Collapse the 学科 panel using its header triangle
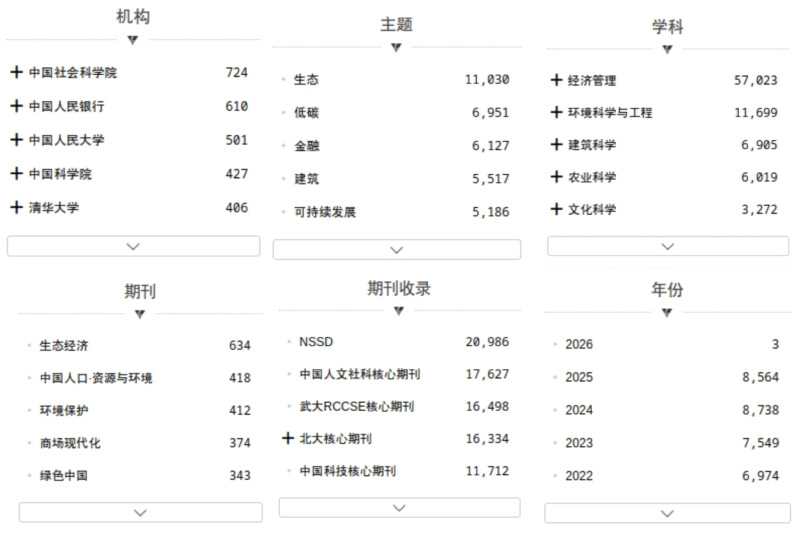The height and width of the screenshot is (533, 799). [x=667, y=50]
